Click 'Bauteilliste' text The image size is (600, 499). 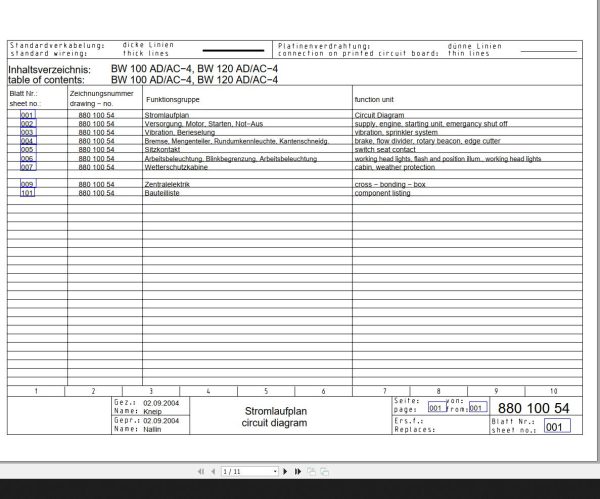pyautogui.click(x=162, y=193)
